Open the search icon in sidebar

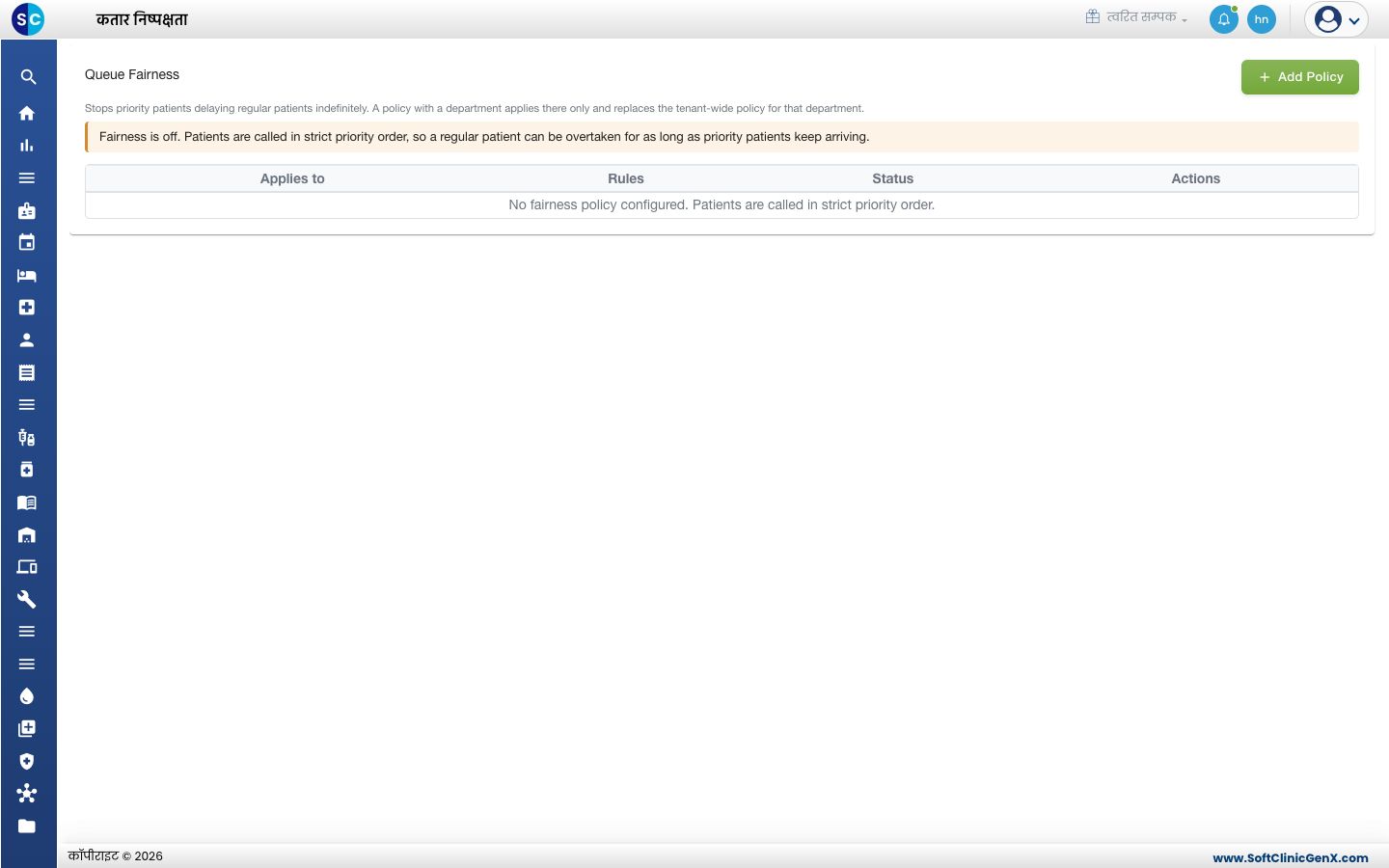tap(27, 77)
